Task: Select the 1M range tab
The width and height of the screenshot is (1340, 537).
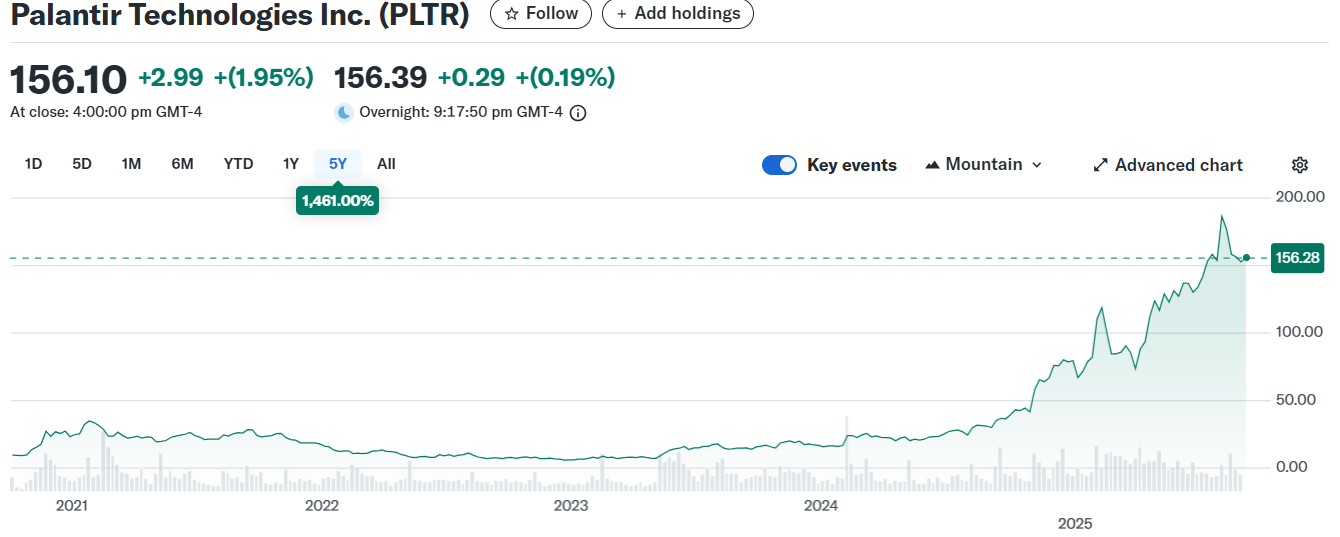Action: point(131,164)
